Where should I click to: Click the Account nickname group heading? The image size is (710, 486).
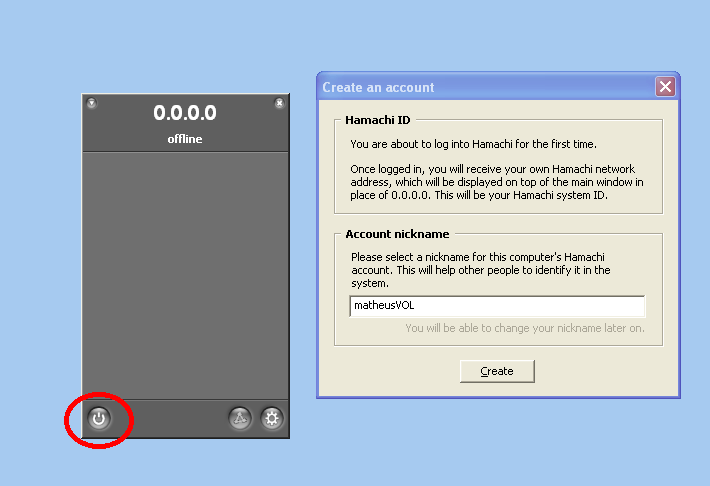[397, 234]
